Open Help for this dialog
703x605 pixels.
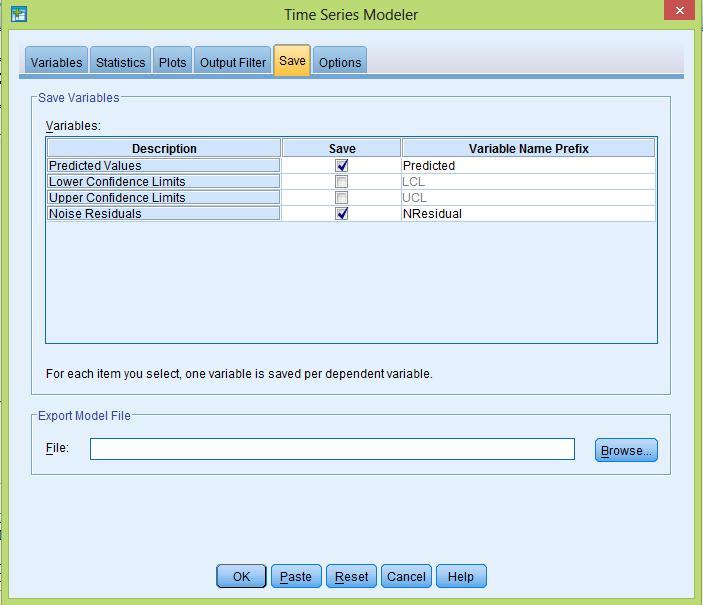(461, 576)
